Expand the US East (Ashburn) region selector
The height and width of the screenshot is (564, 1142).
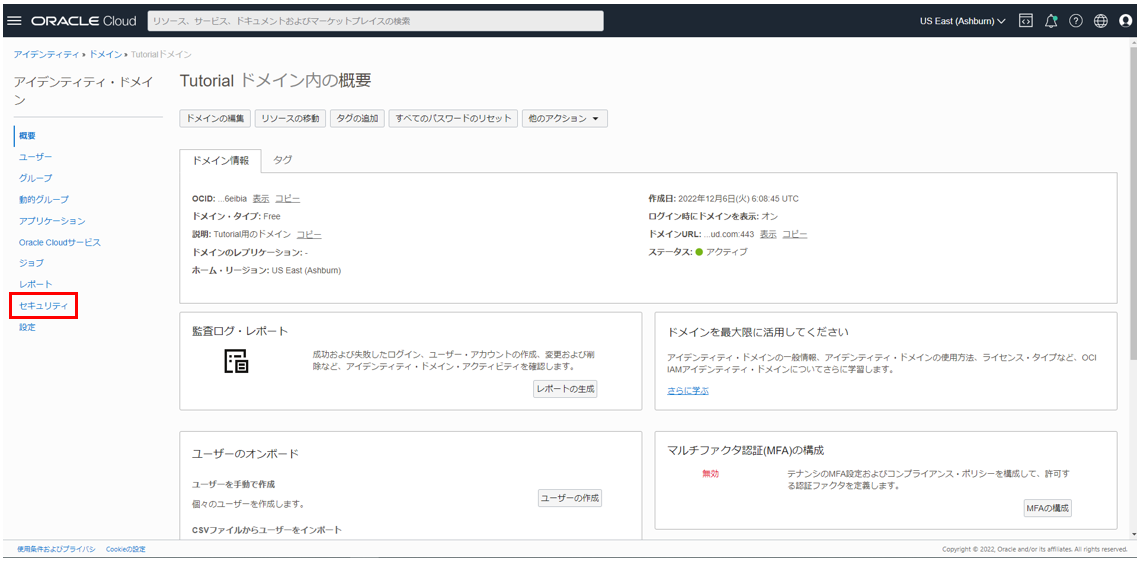pos(962,21)
